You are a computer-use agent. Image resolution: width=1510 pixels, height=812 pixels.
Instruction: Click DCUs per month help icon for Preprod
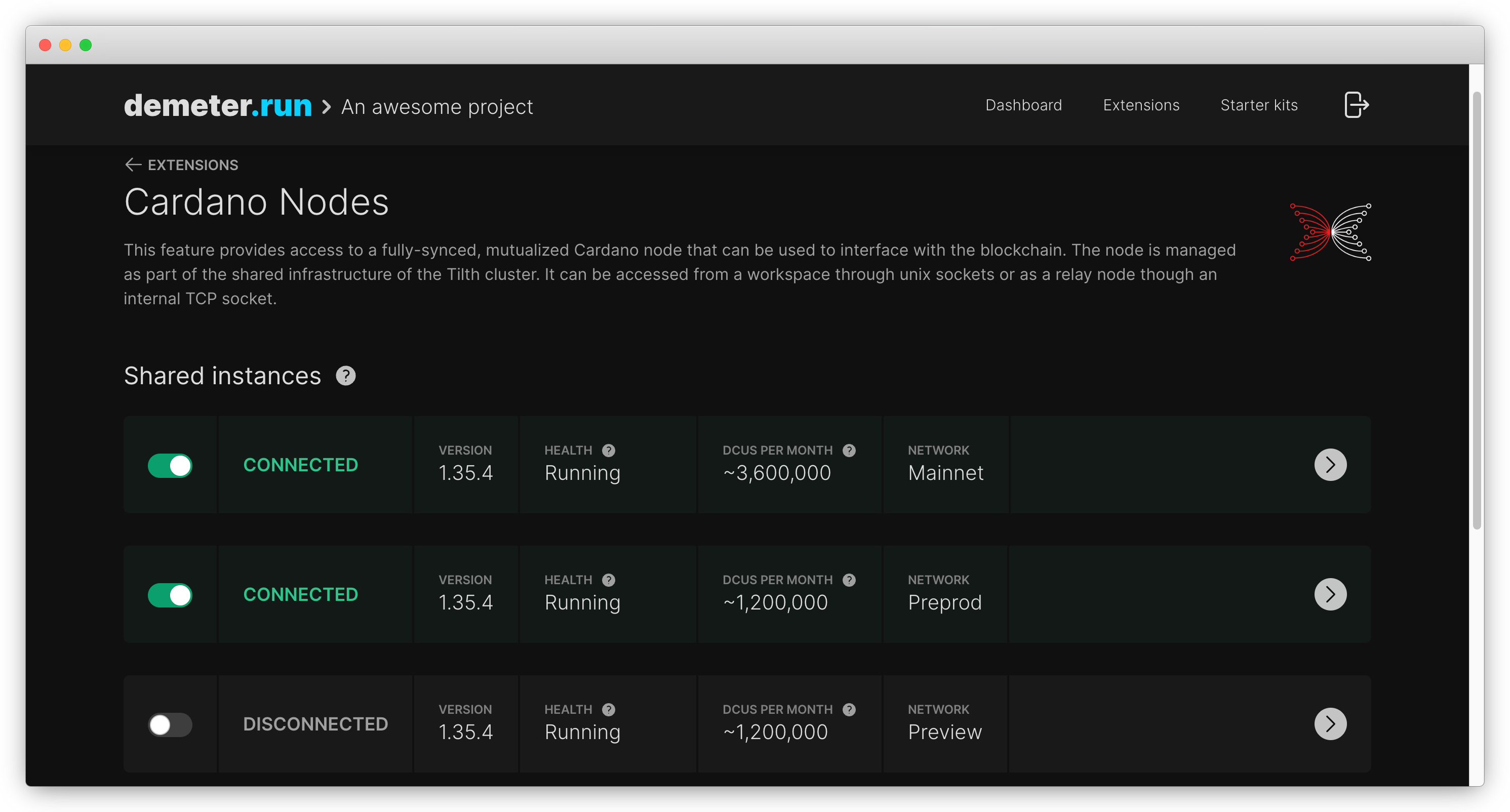tap(849, 580)
